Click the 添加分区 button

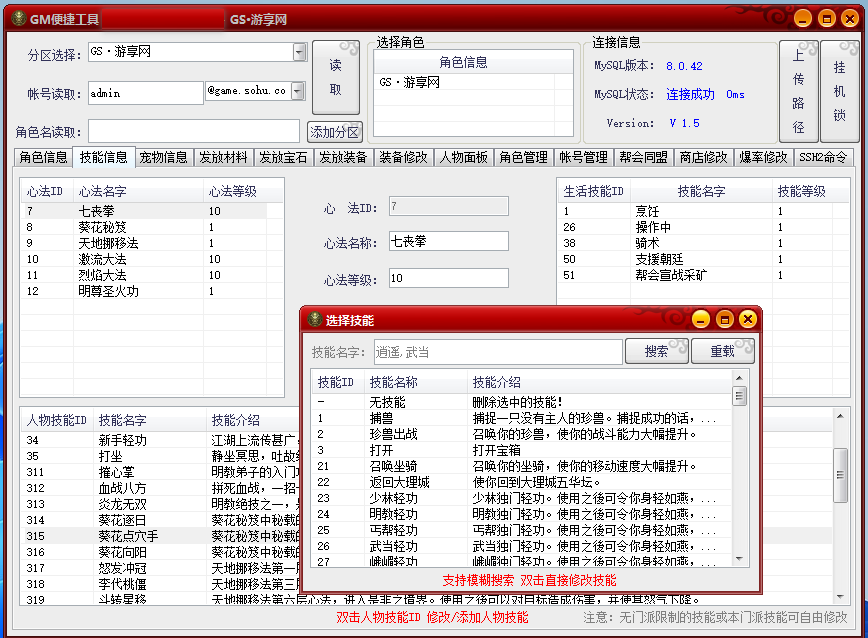tap(335, 132)
